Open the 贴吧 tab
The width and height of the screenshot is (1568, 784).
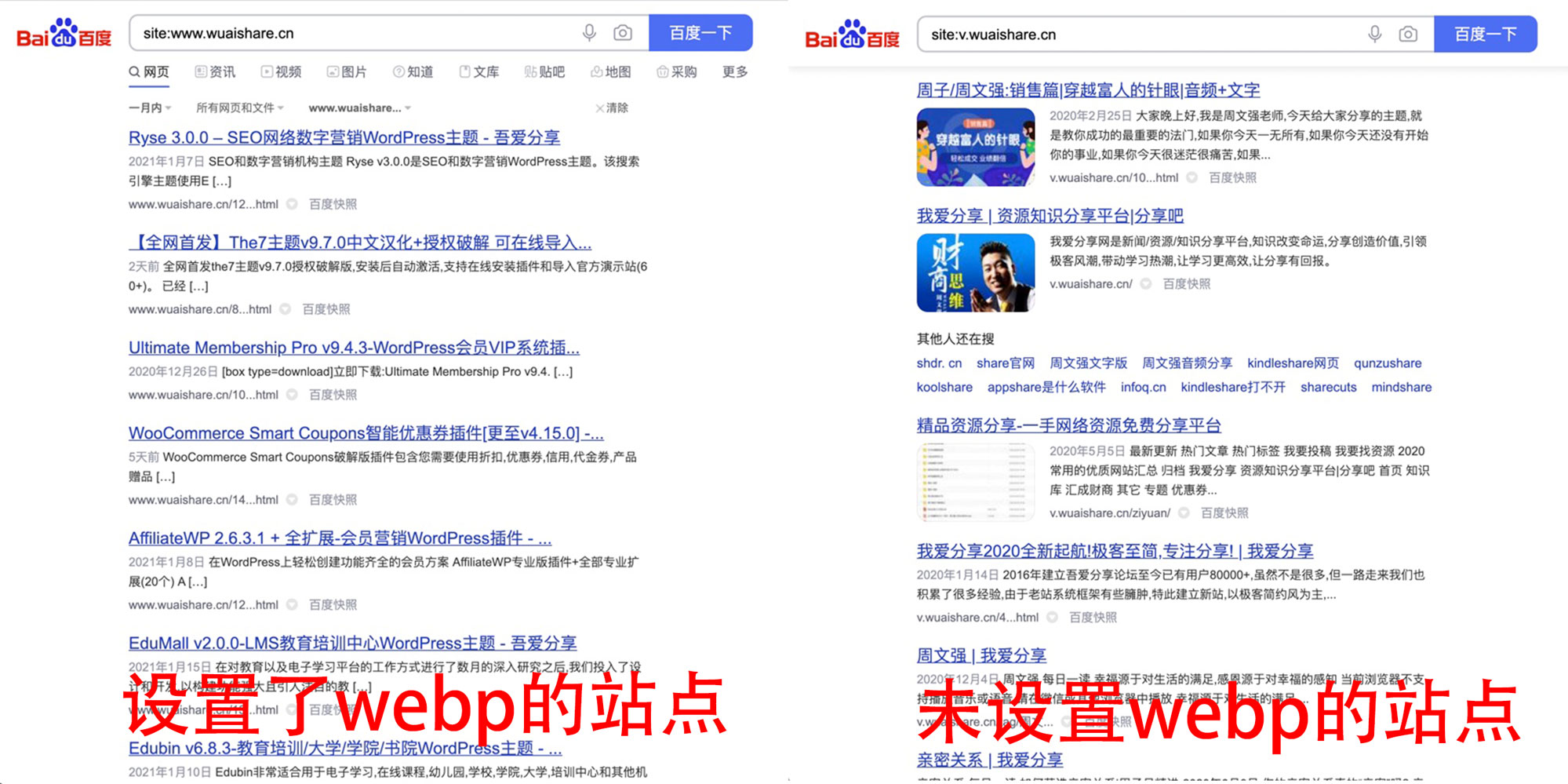545,72
